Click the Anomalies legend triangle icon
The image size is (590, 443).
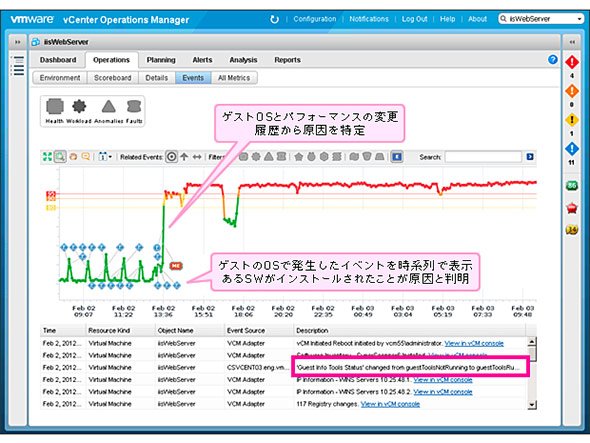coord(109,107)
